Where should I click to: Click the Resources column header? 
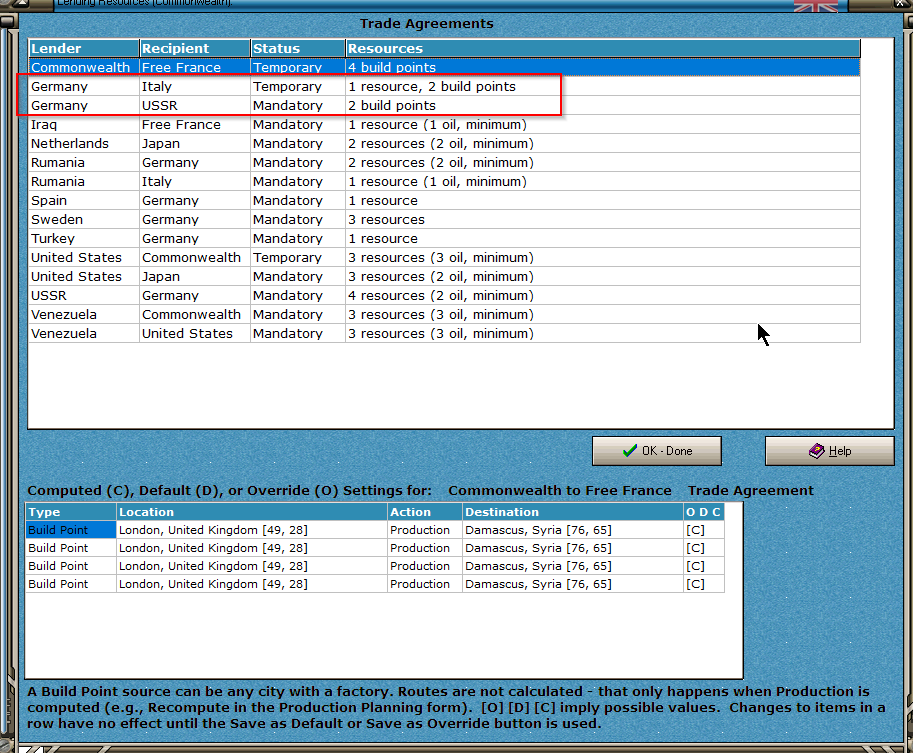pos(603,48)
